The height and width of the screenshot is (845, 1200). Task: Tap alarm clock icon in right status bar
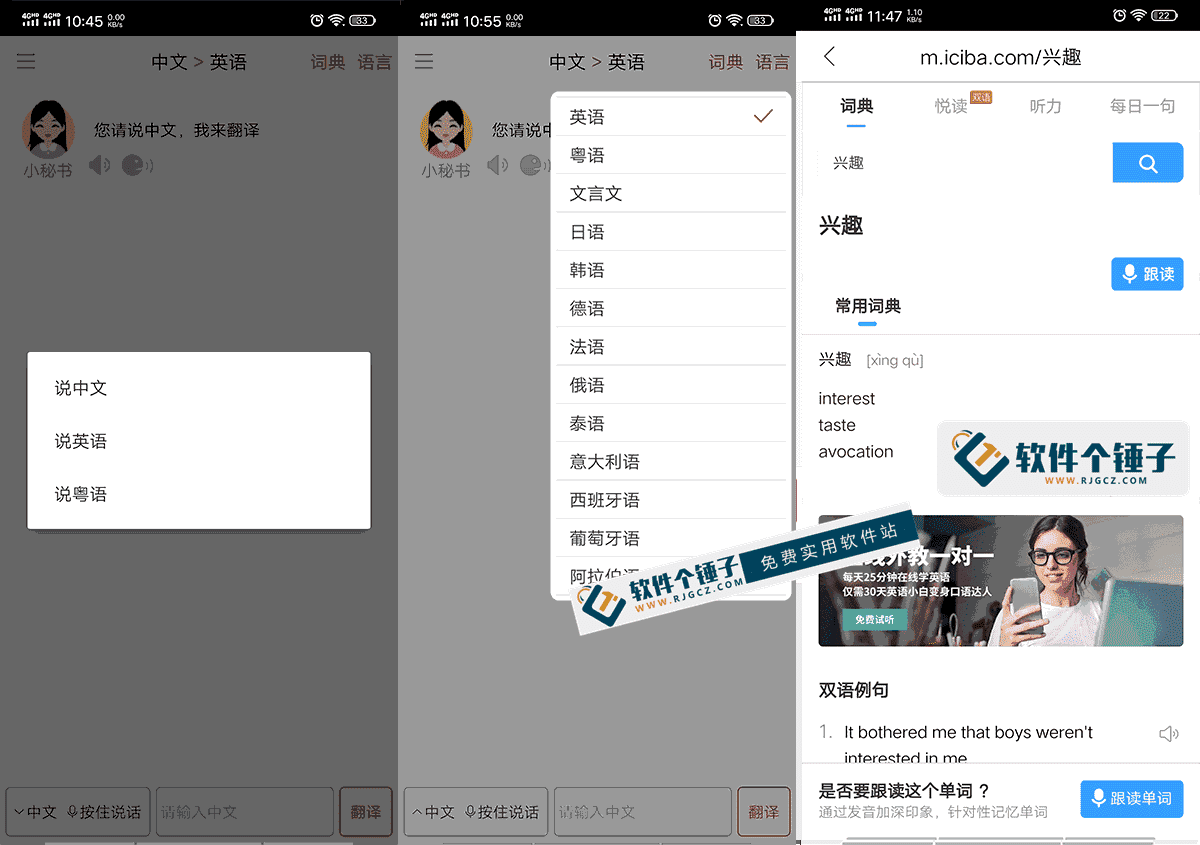[x=1120, y=16]
